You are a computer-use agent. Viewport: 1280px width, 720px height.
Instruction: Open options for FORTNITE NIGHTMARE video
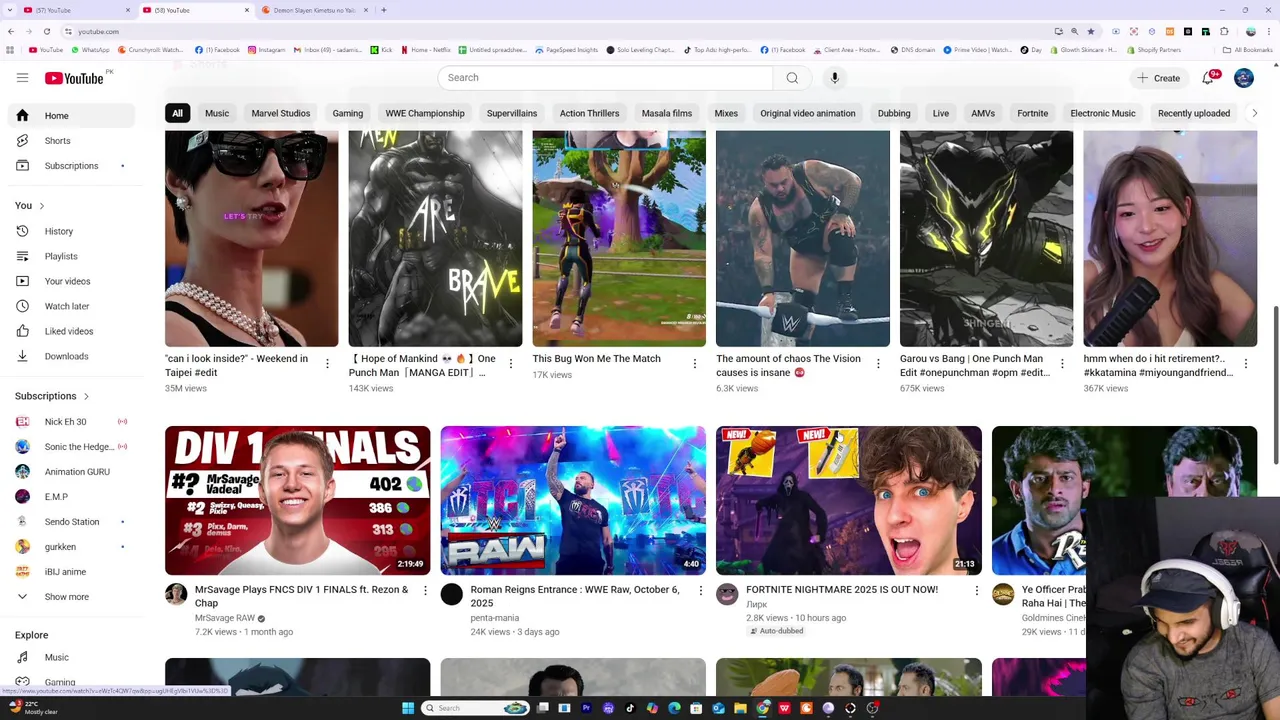[976, 591]
